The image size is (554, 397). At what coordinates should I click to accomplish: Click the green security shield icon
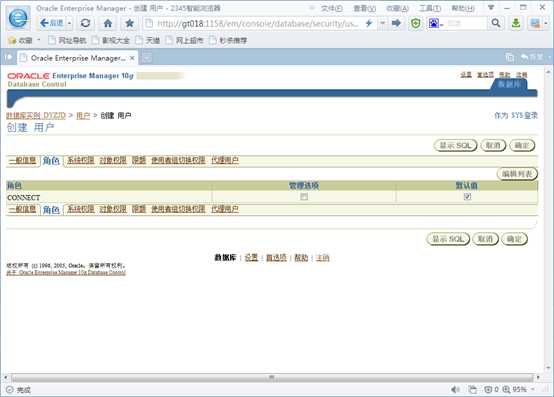416,24
